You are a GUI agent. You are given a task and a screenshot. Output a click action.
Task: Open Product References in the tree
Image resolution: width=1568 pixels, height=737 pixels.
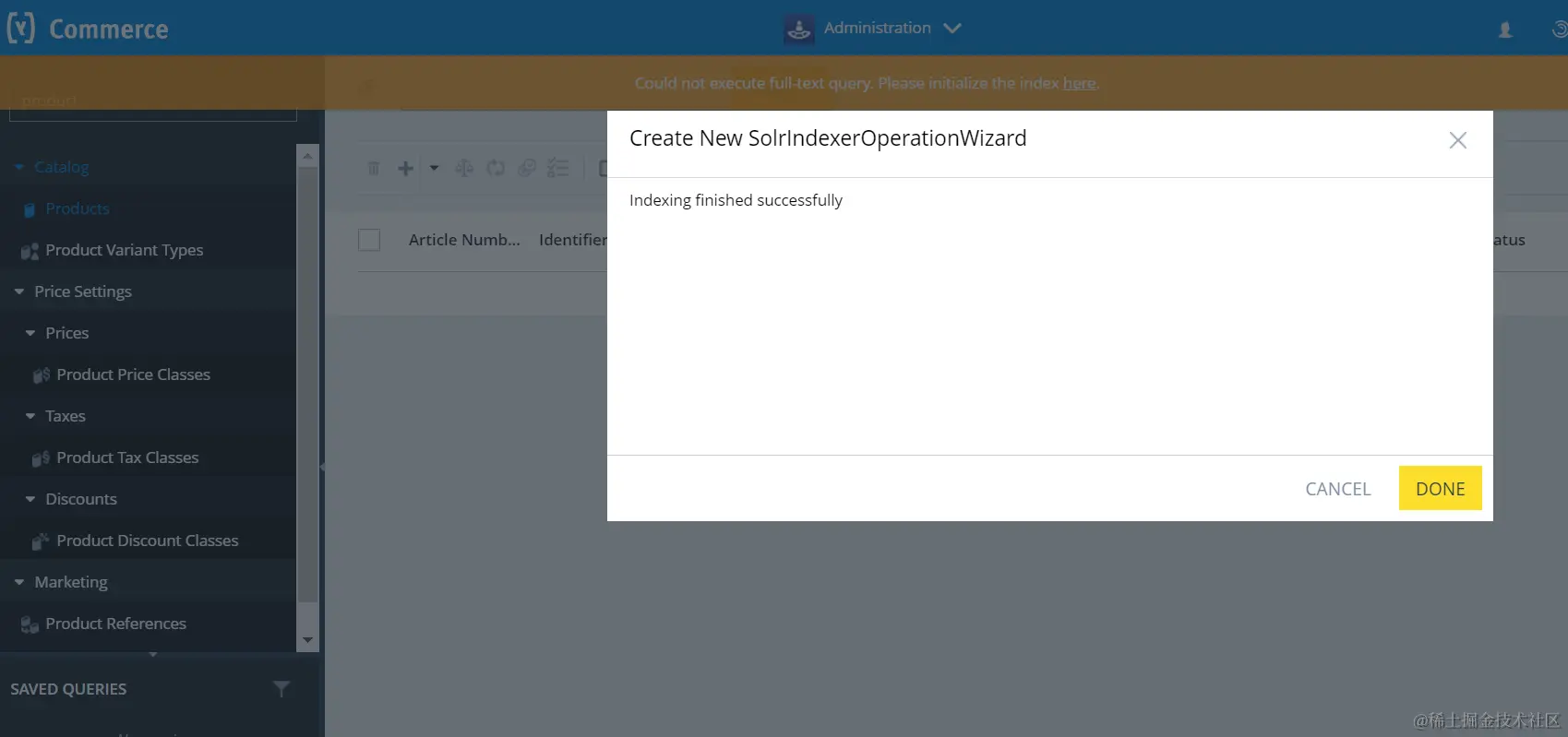tap(116, 624)
